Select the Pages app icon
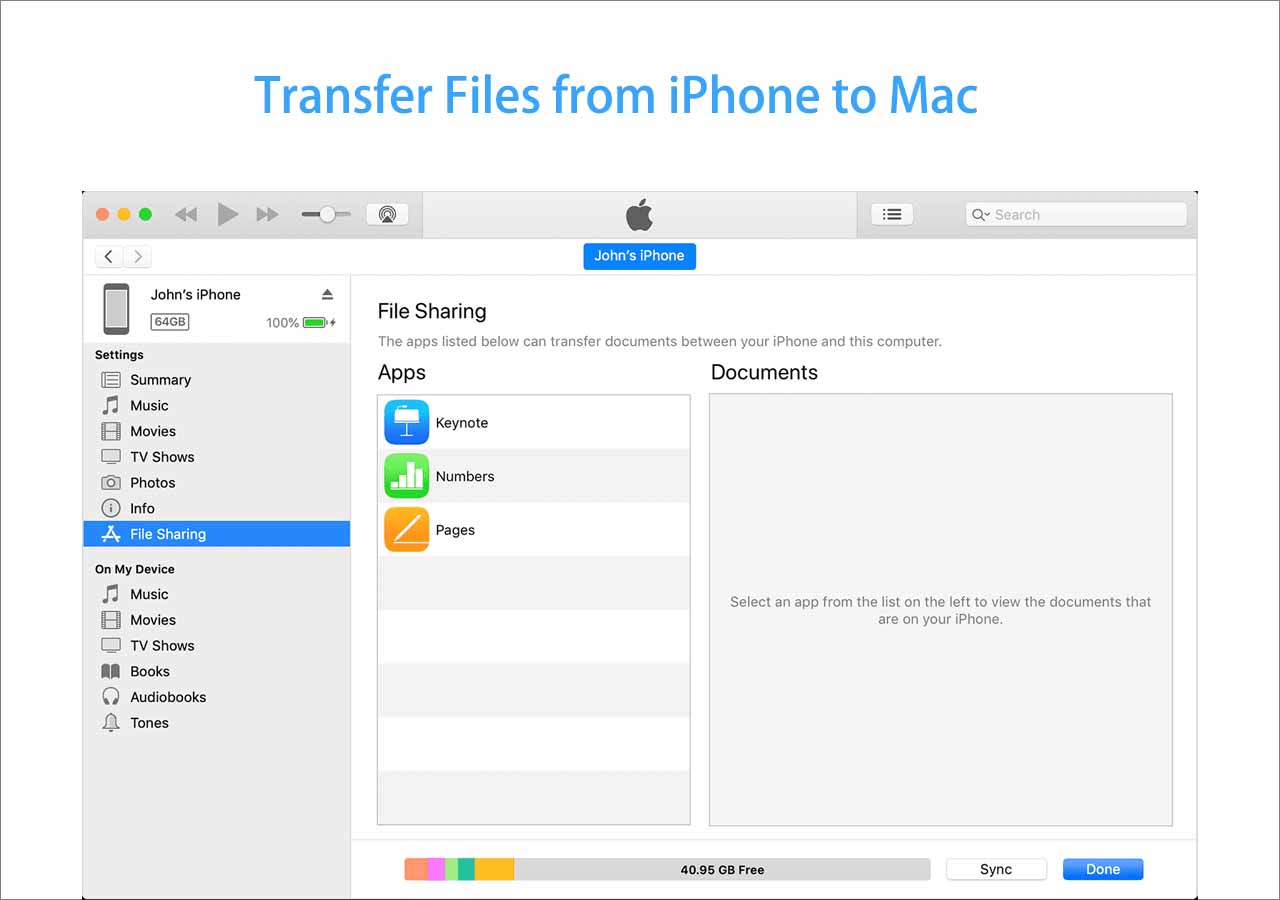Viewport: 1280px width, 900px height. (407, 530)
